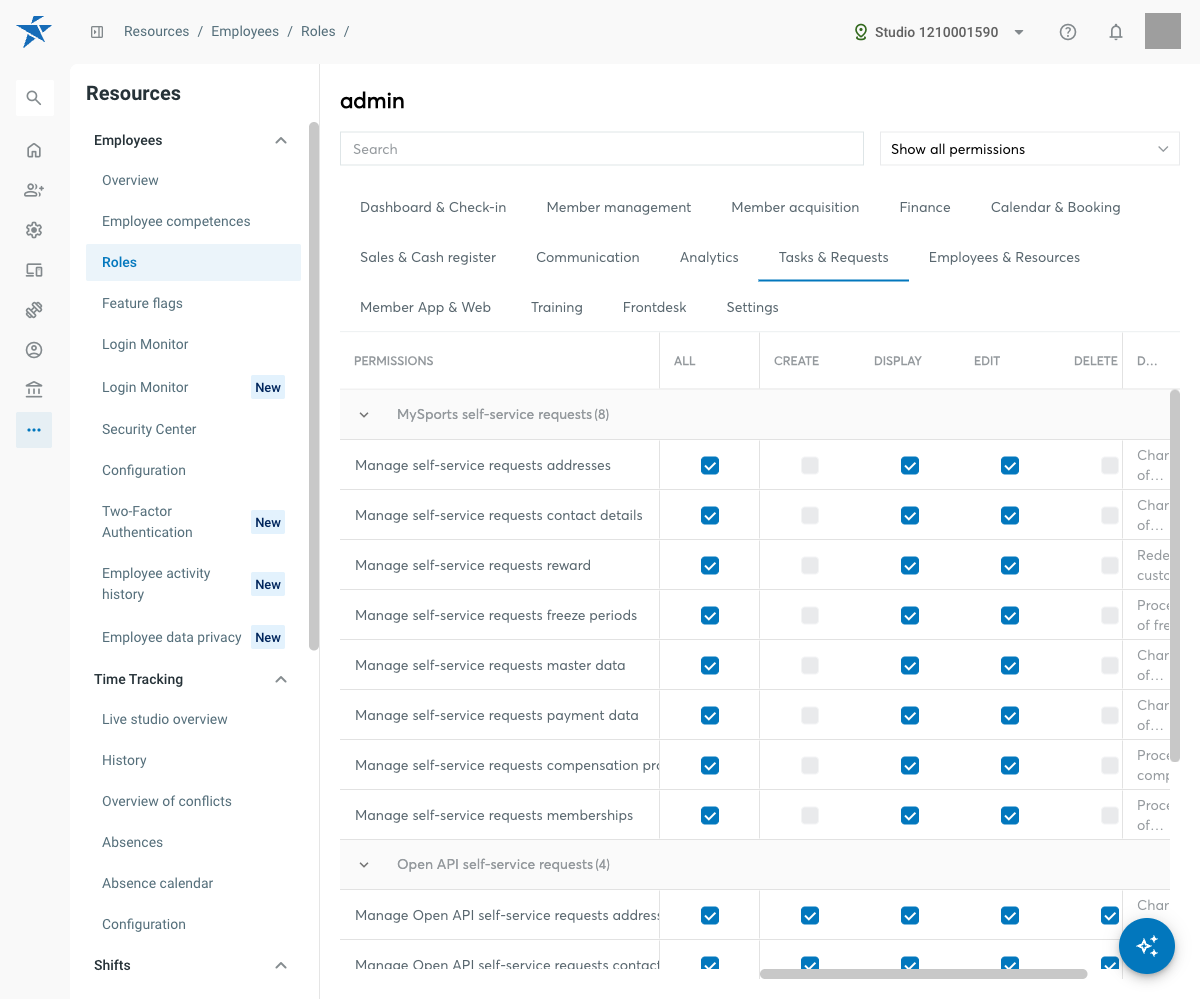Click the studio location pin icon
Image resolution: width=1200 pixels, height=999 pixels.
click(x=860, y=32)
